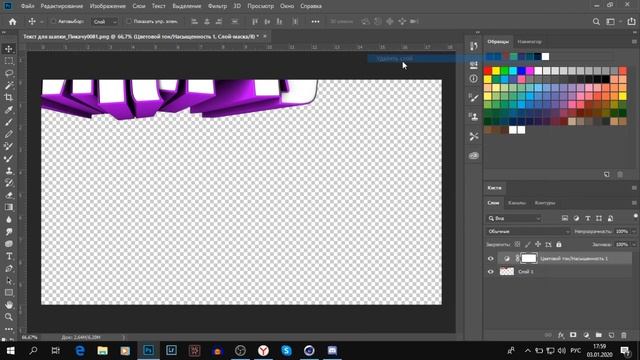
Task: Hide the Цветовой тон/Насыщенность 1 layer
Action: 491,258
